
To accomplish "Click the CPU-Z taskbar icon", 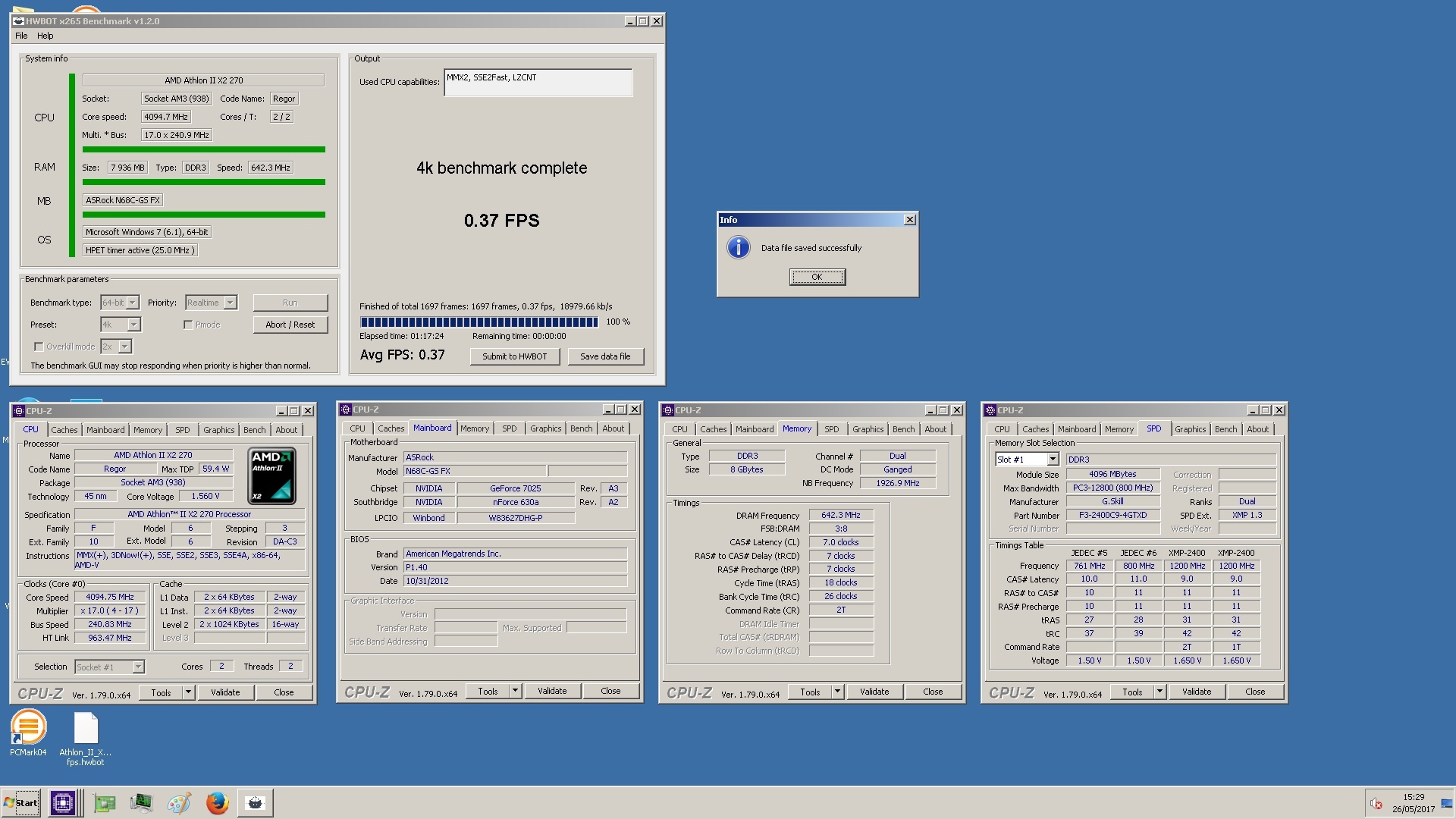I will point(62,802).
